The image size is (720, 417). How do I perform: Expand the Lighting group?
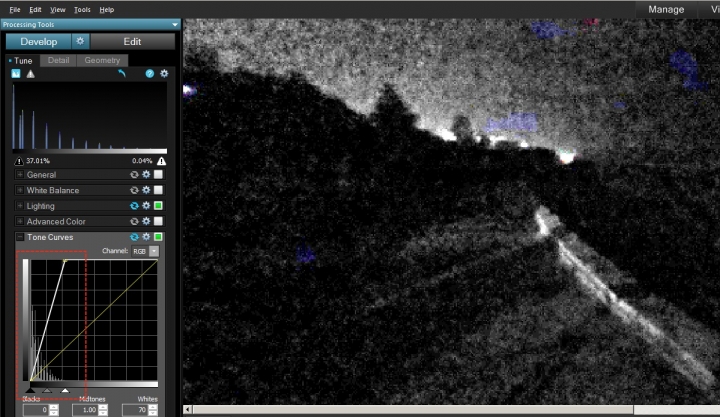pyautogui.click(x=20, y=206)
